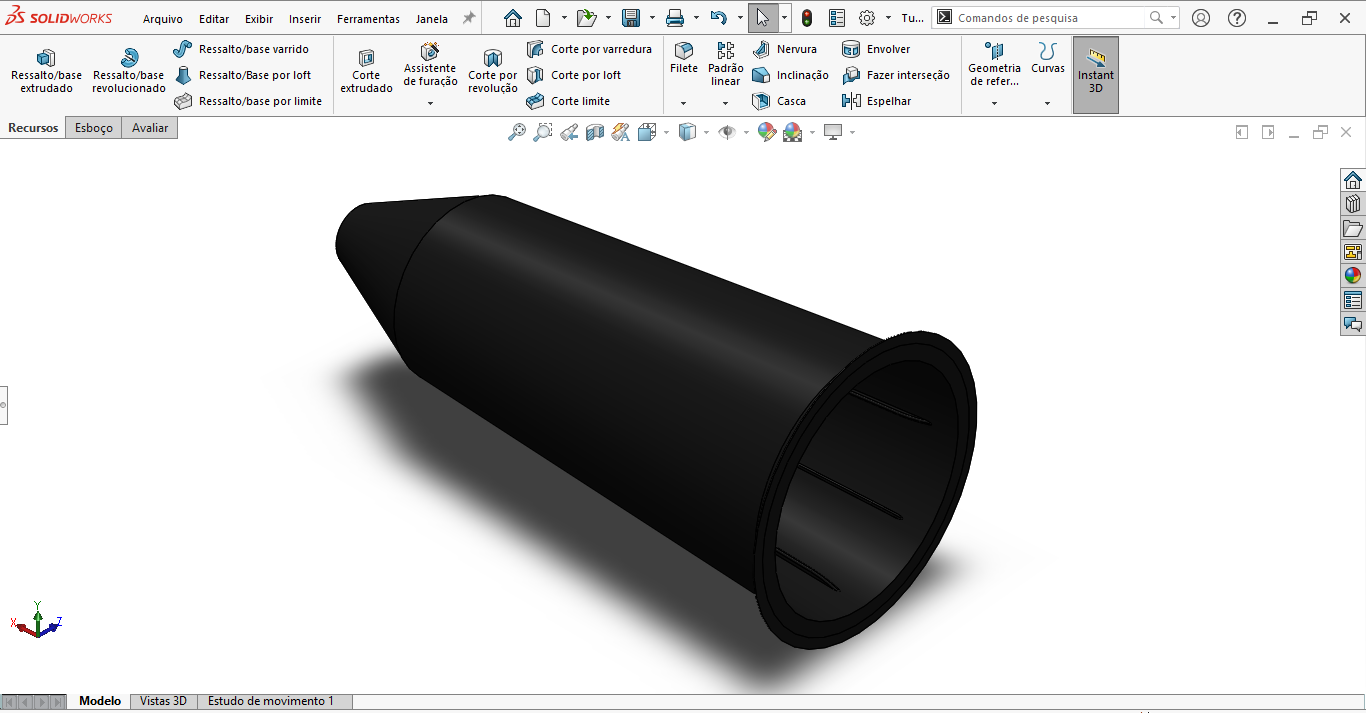1366x713 pixels.
Task: Open file properties icon
Action: [837, 18]
